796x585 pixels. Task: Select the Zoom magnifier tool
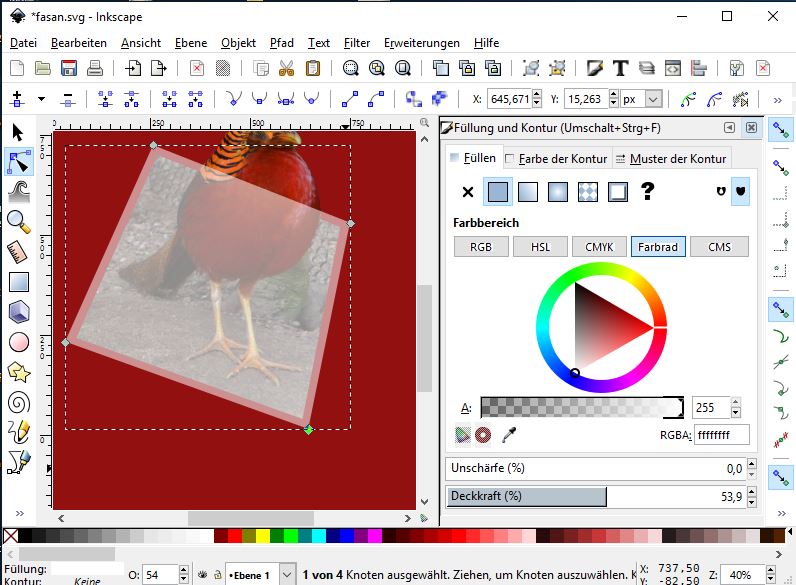18,221
